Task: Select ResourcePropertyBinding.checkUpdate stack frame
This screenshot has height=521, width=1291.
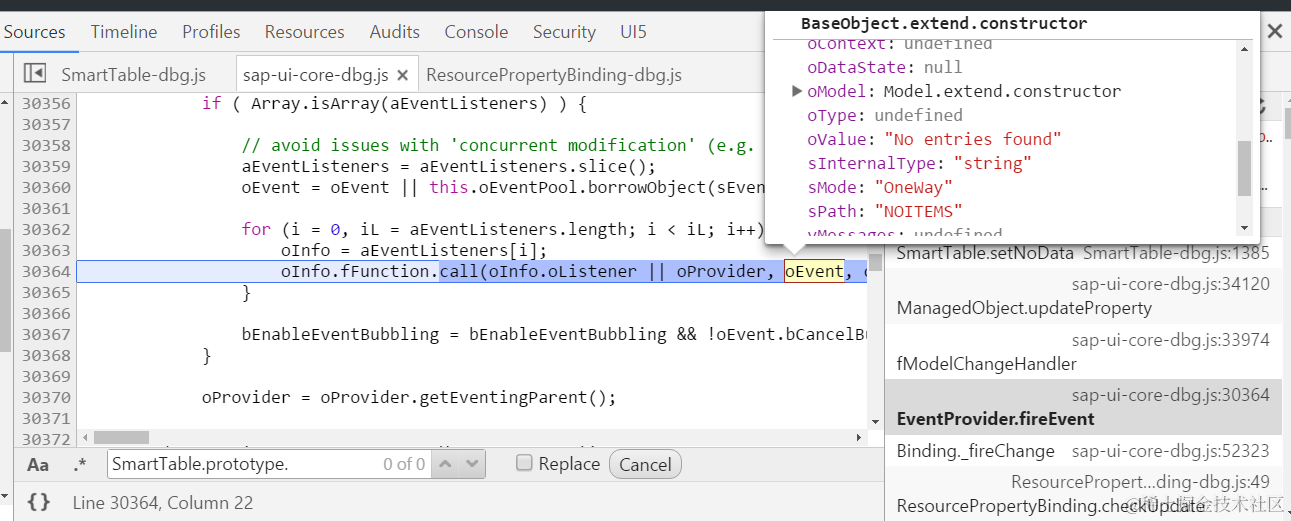Action: tap(1083, 494)
